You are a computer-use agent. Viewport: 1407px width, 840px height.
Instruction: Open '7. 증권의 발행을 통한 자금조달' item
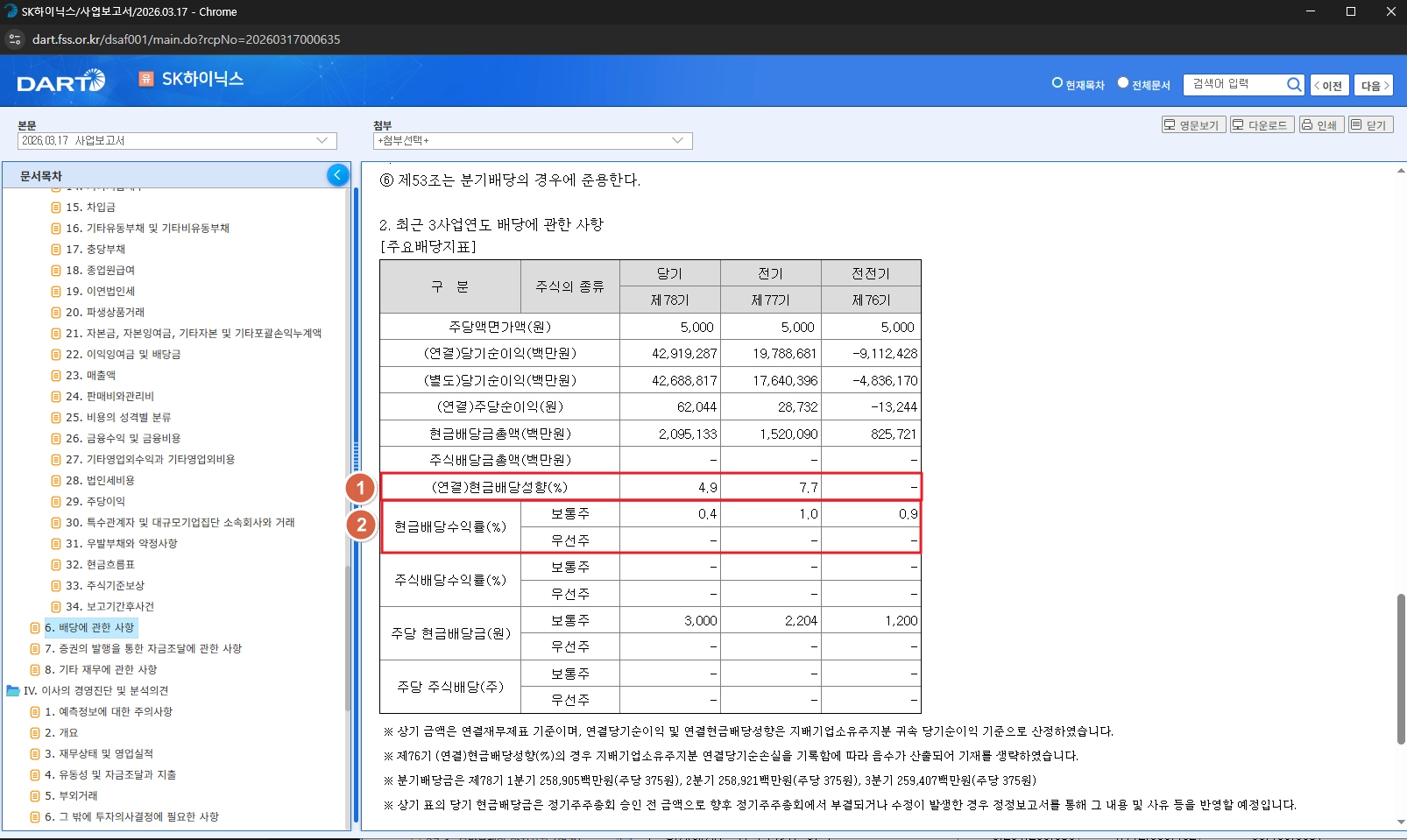point(143,649)
